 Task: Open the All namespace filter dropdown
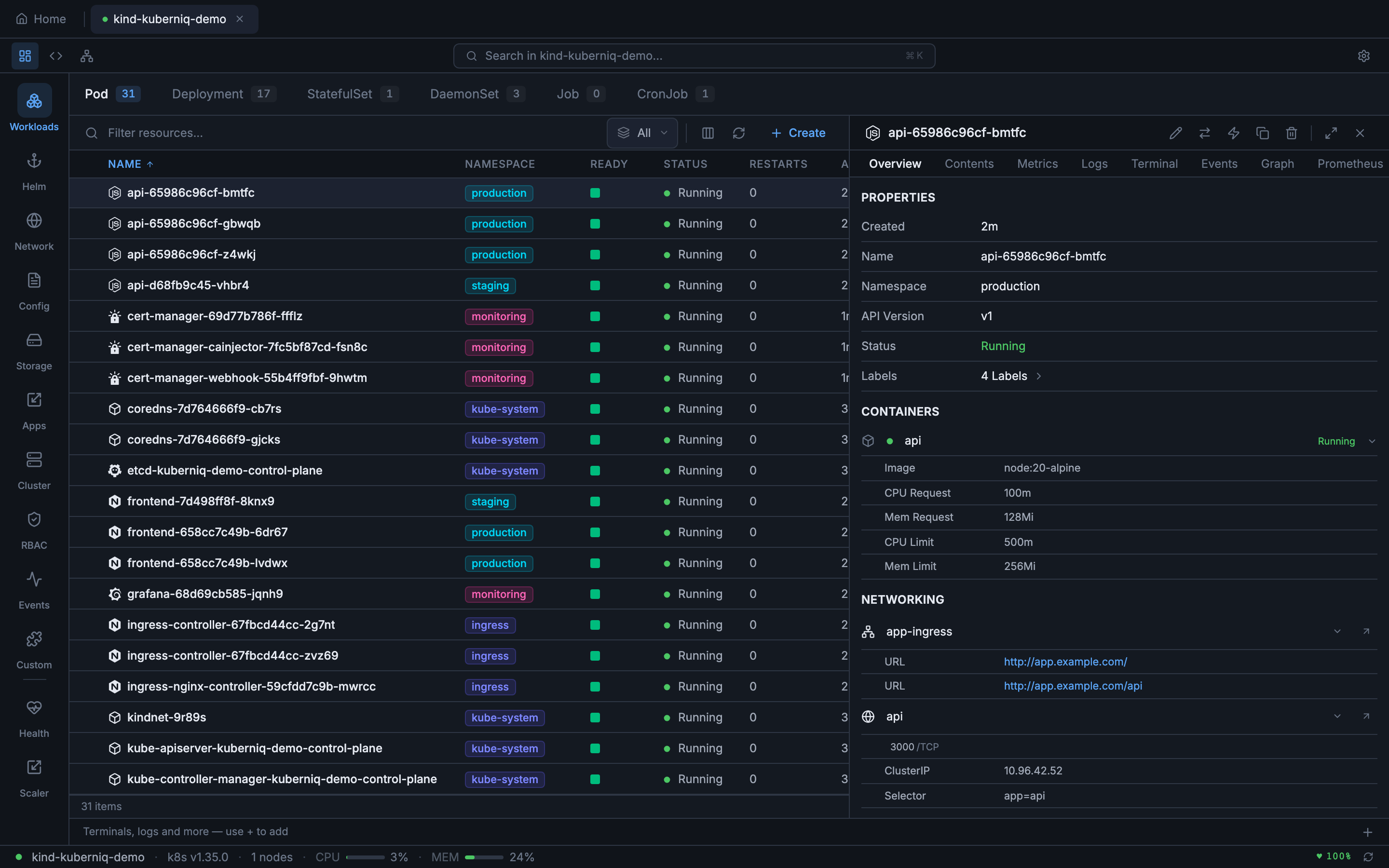tap(642, 133)
